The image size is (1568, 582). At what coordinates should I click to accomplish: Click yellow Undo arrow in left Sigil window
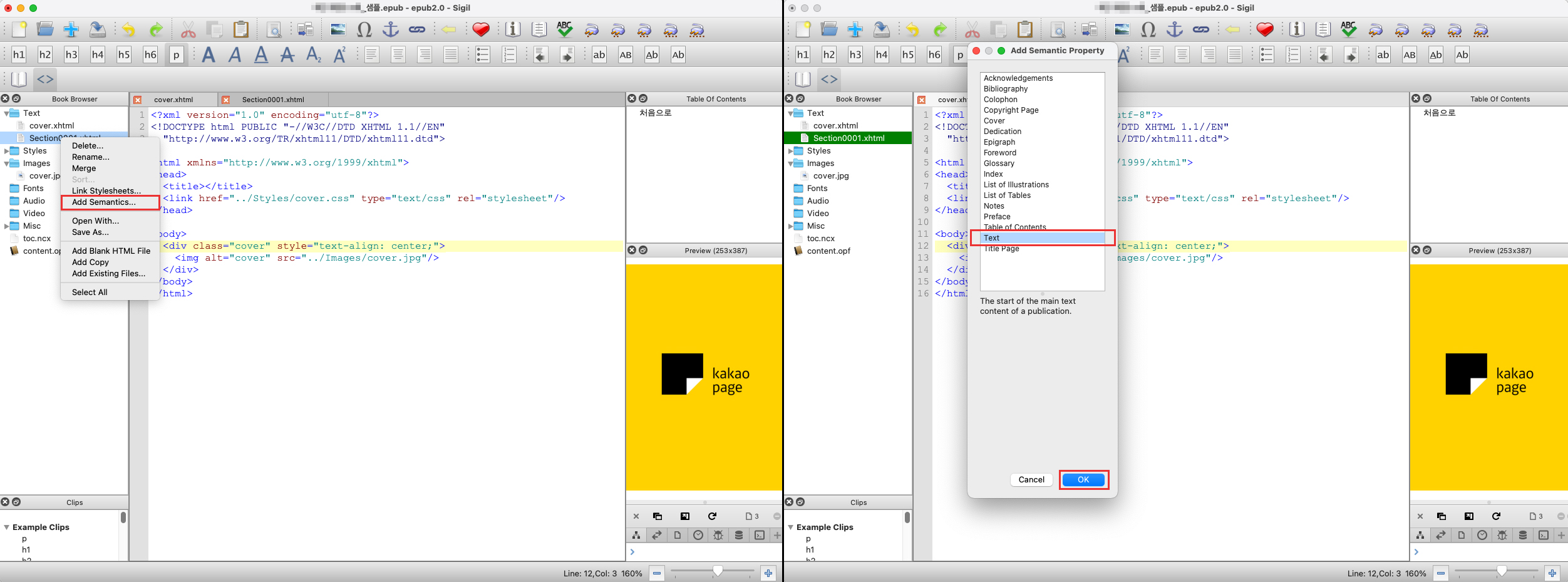[x=128, y=29]
